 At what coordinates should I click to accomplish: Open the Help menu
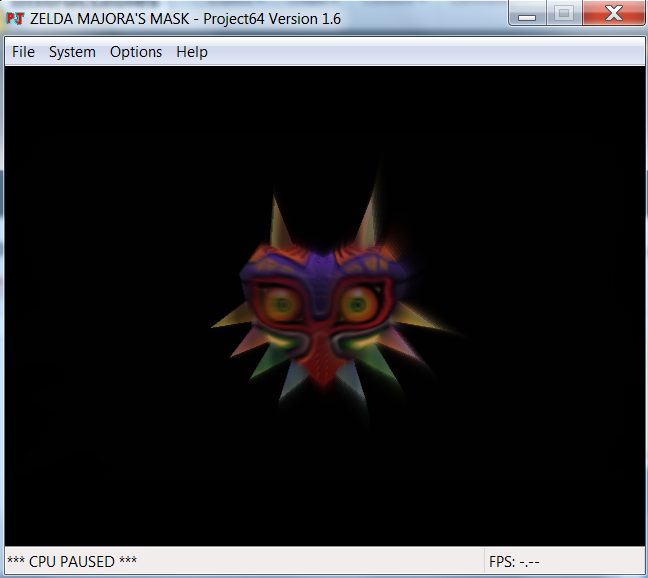[192, 52]
